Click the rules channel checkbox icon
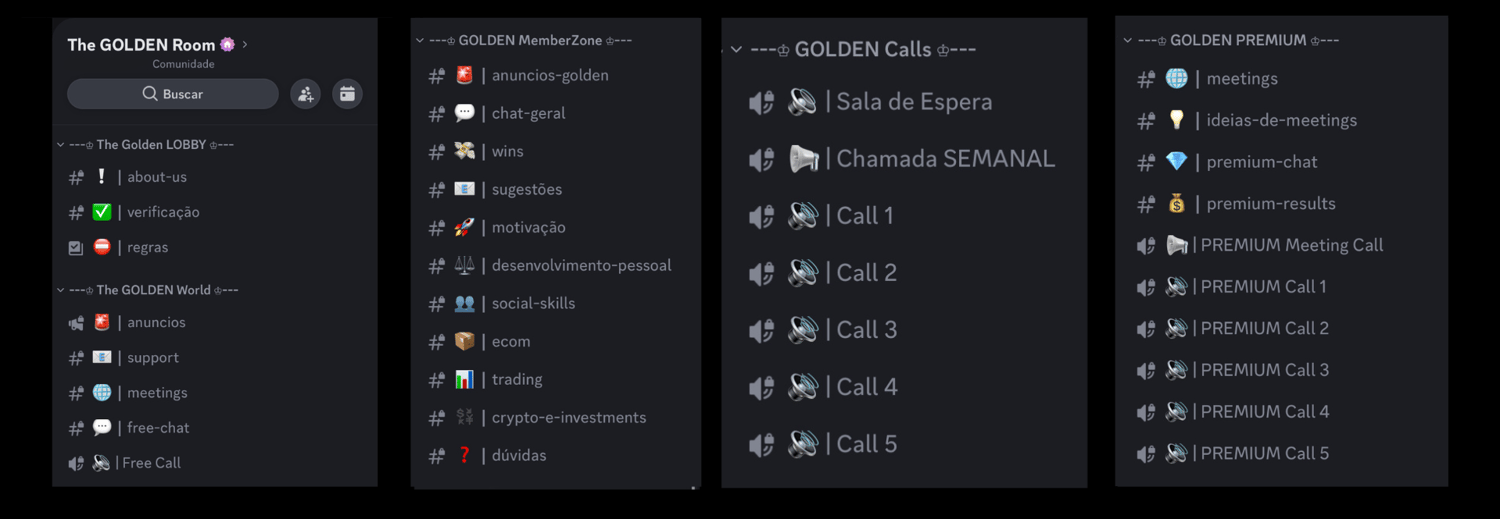 (76, 248)
